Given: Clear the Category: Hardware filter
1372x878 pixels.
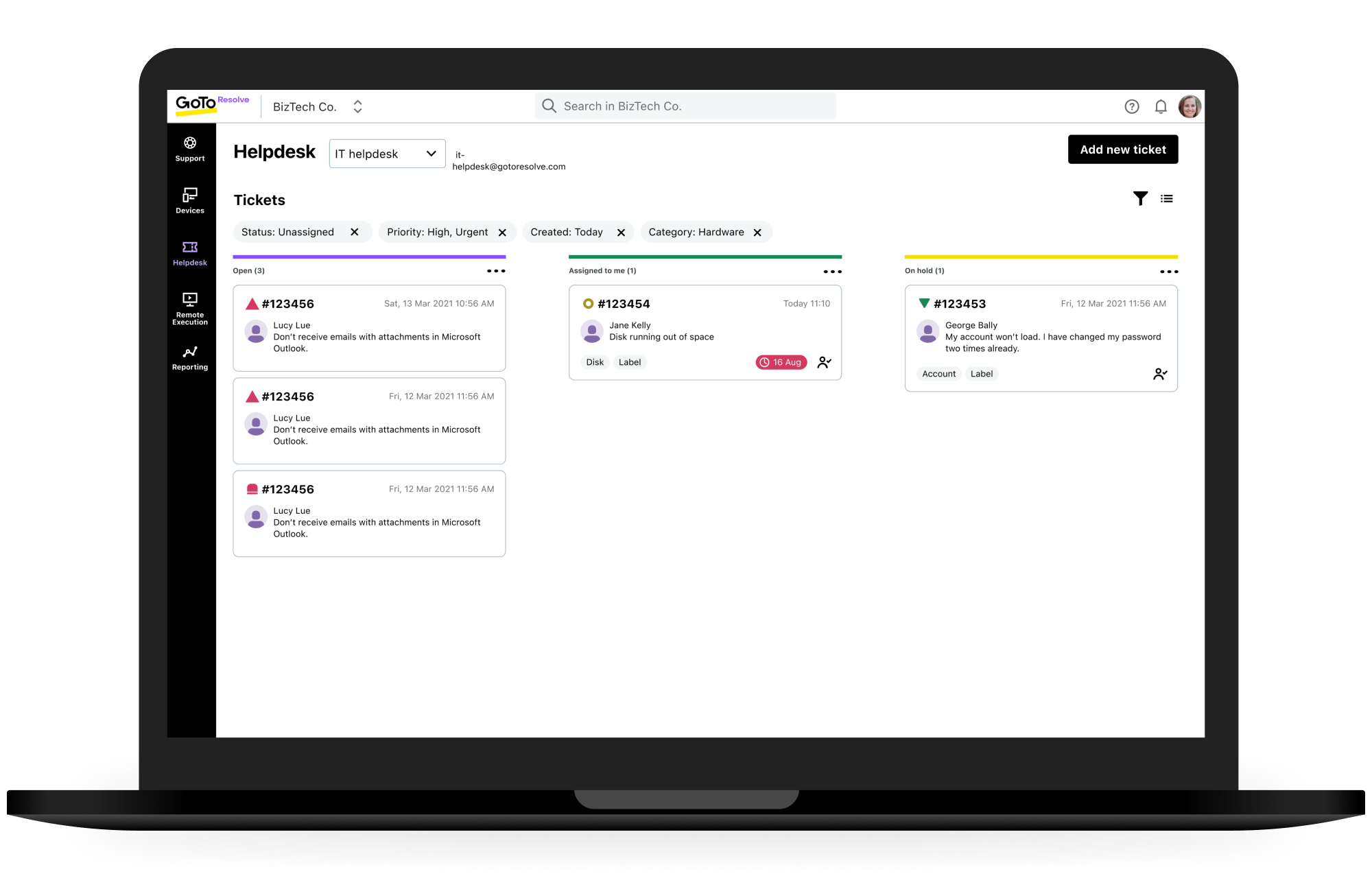Looking at the screenshot, I should tap(757, 233).
